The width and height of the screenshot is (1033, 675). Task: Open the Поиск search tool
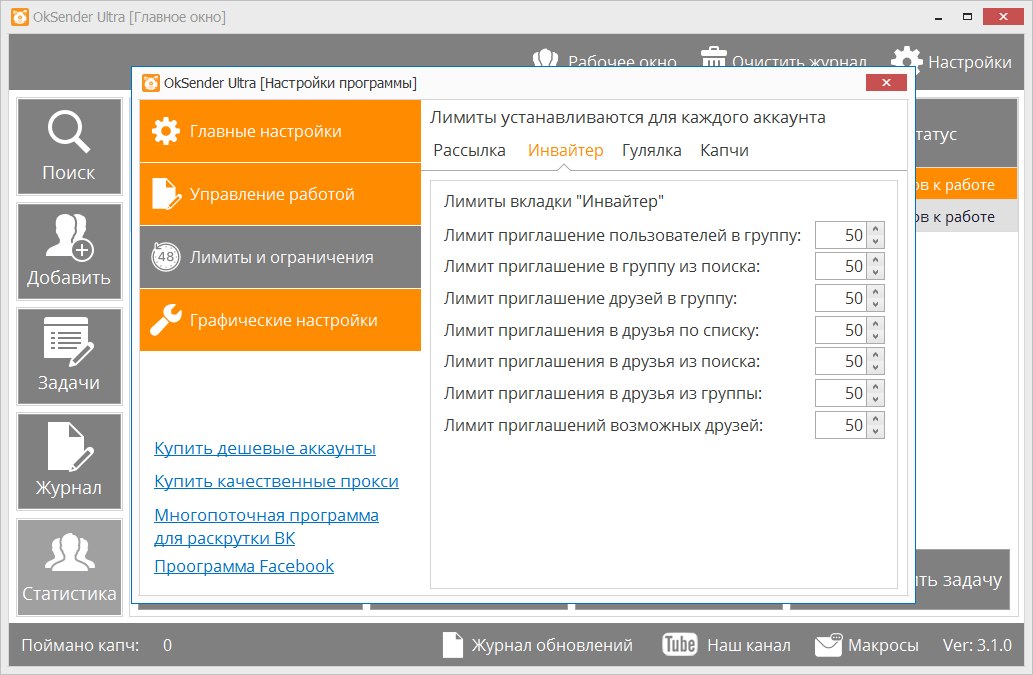68,146
